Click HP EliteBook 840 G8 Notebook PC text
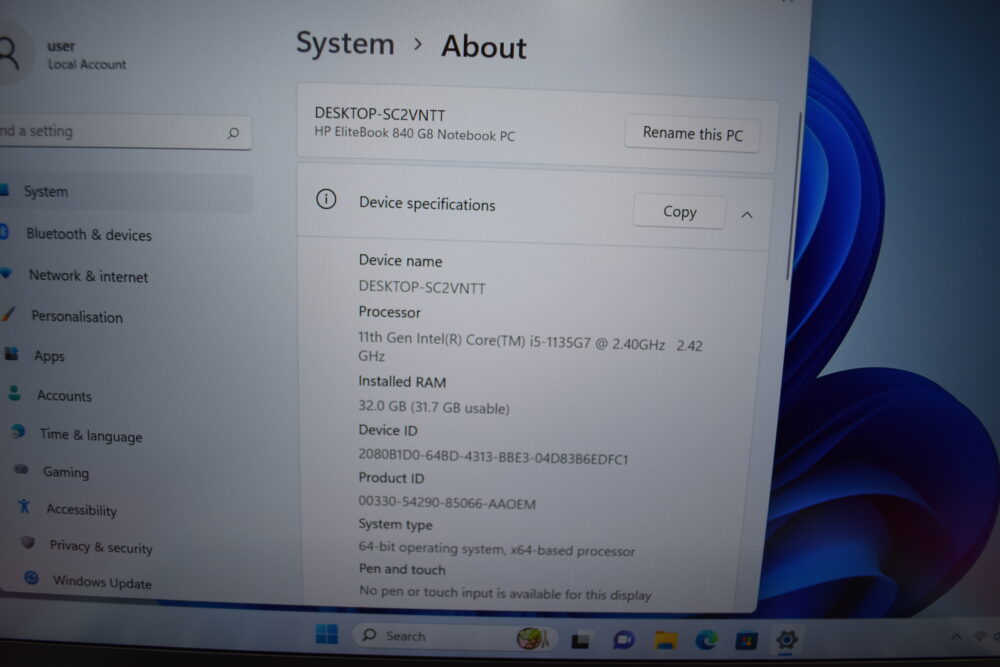The width and height of the screenshot is (1000, 667). pos(415,135)
